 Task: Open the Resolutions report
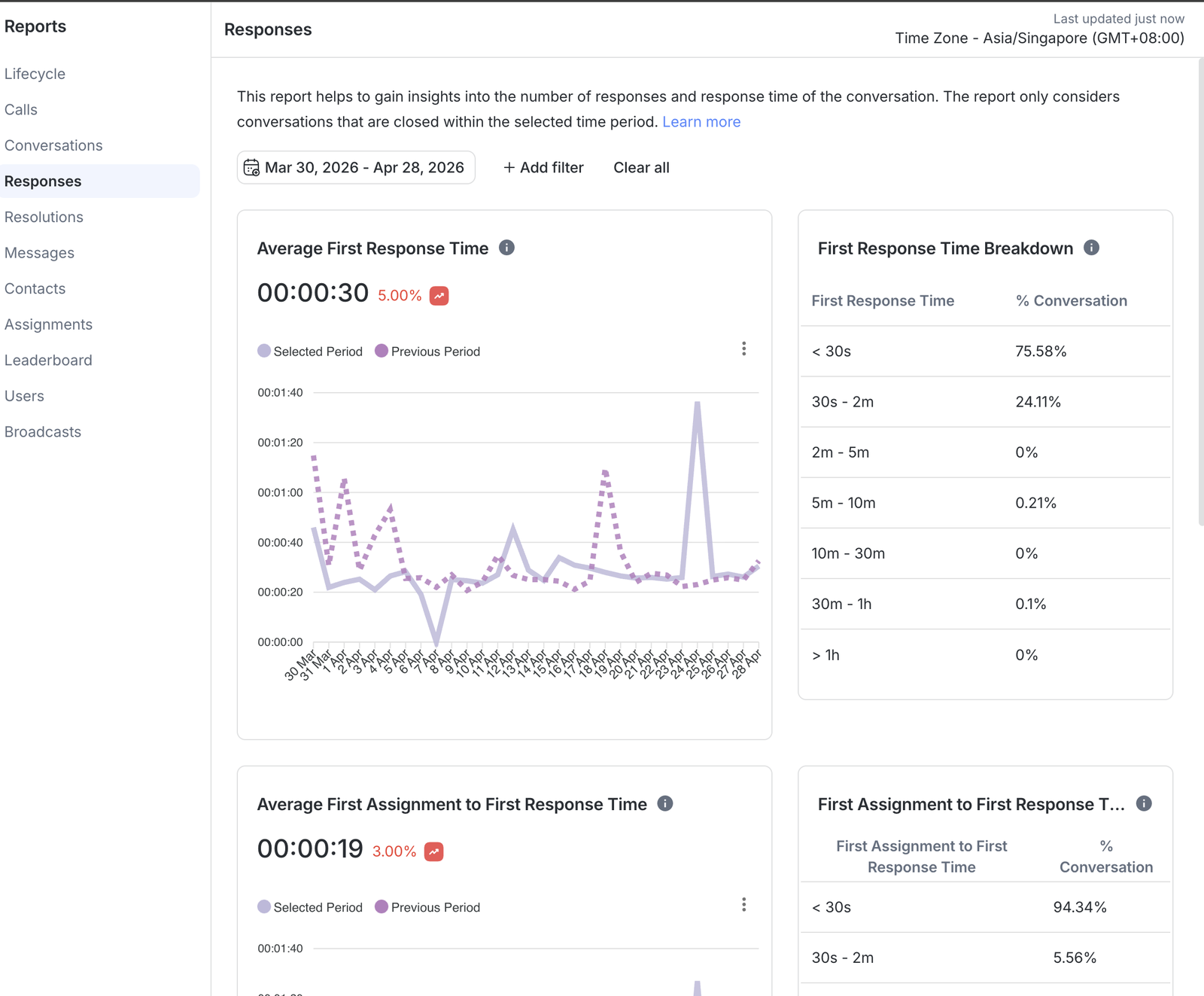click(44, 217)
